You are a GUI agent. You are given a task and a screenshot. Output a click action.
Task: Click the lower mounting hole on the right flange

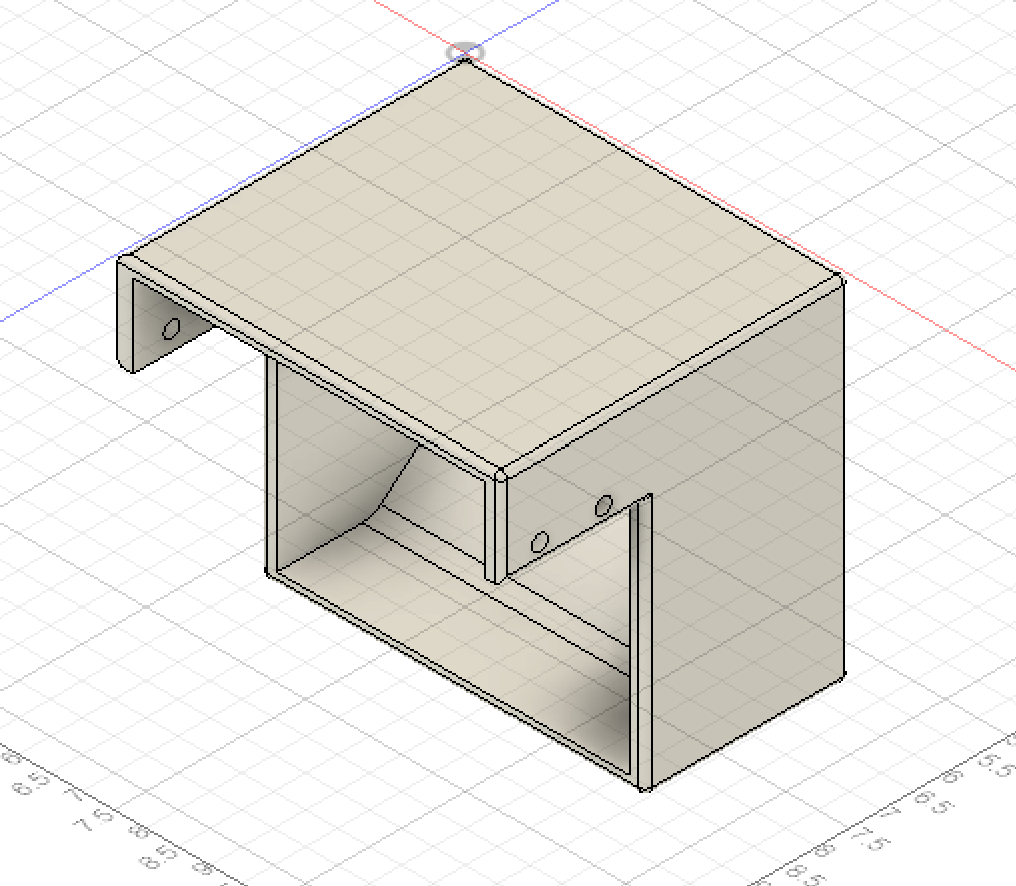(x=540, y=539)
